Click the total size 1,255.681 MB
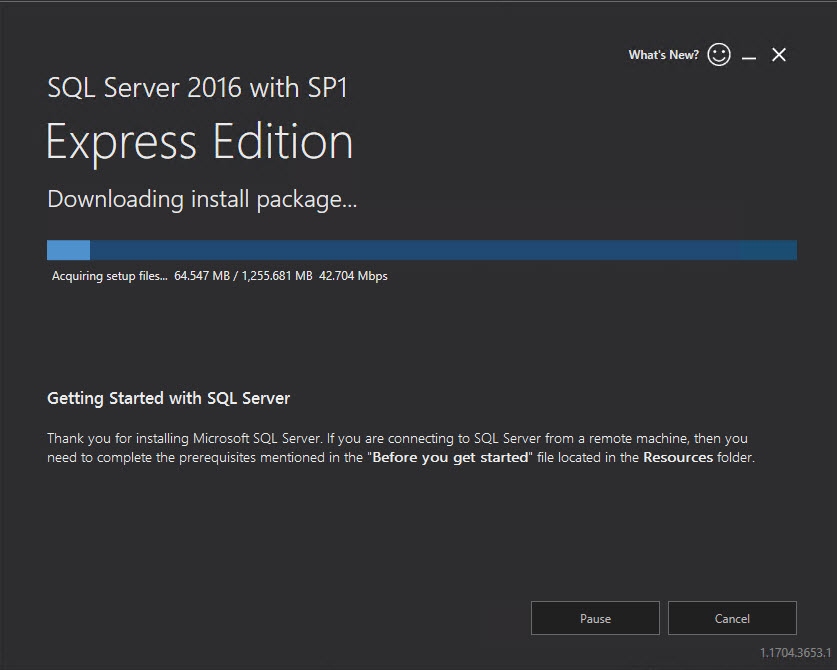 277,276
